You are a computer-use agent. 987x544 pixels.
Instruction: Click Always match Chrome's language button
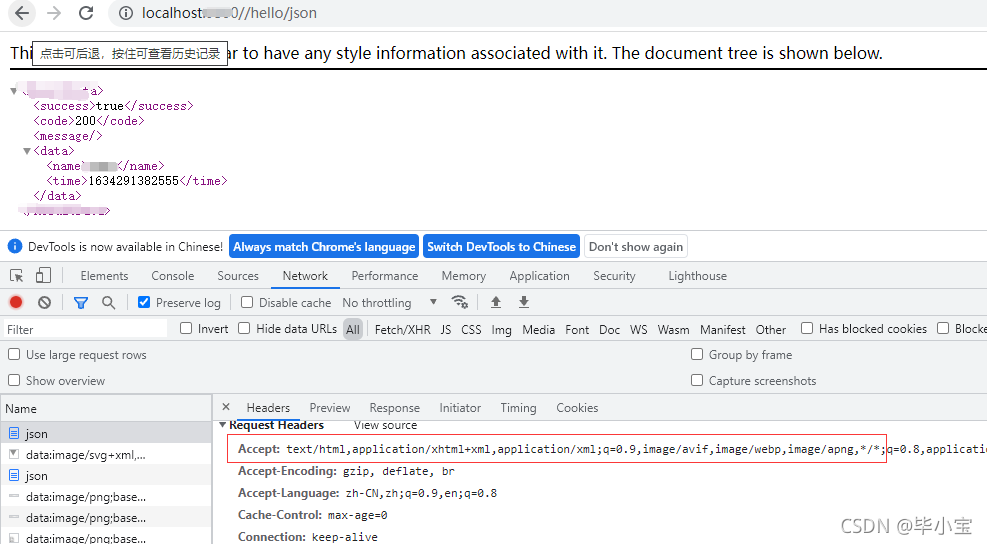(x=324, y=247)
